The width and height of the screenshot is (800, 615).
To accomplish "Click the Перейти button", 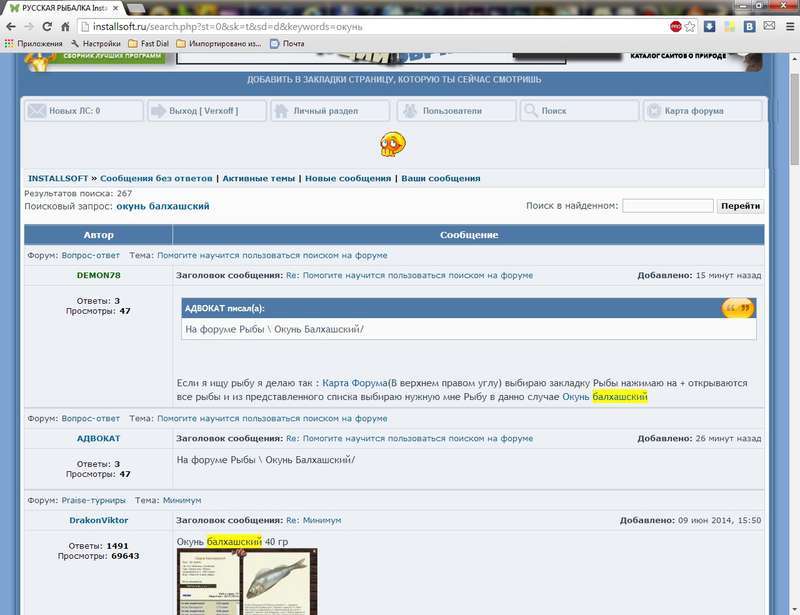I will pyautogui.click(x=740, y=206).
